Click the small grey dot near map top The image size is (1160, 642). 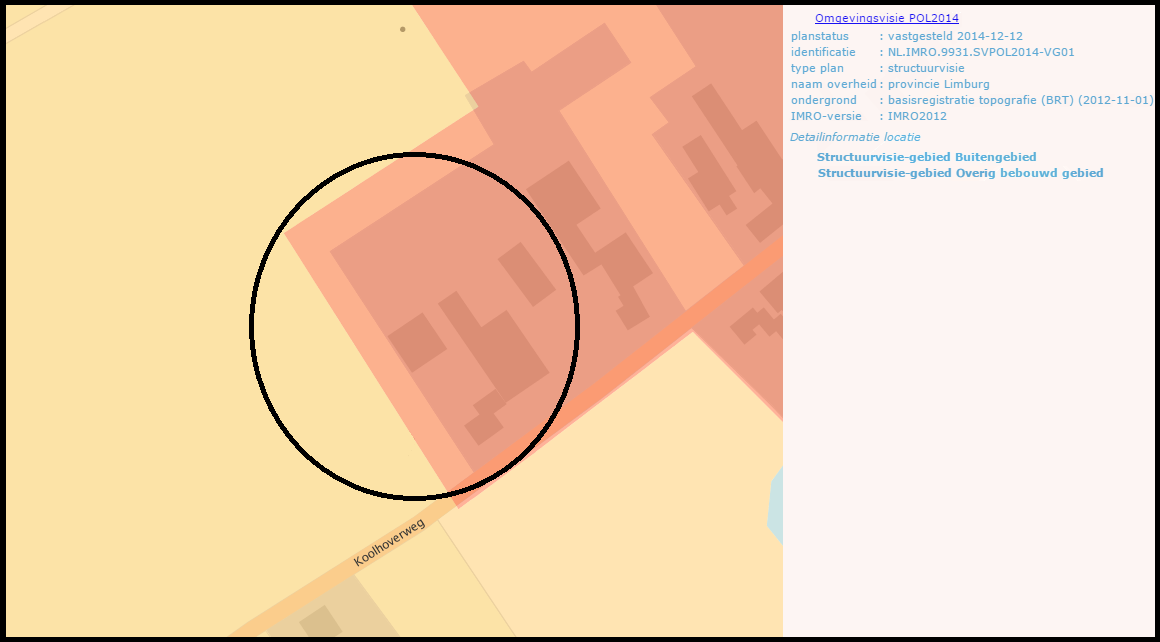coord(402,28)
